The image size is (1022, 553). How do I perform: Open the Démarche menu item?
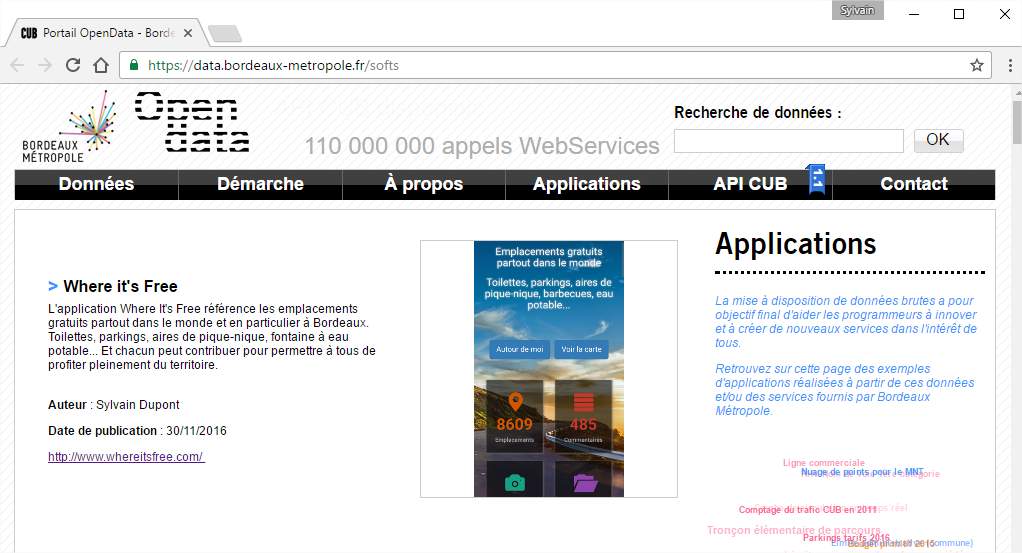tap(260, 185)
